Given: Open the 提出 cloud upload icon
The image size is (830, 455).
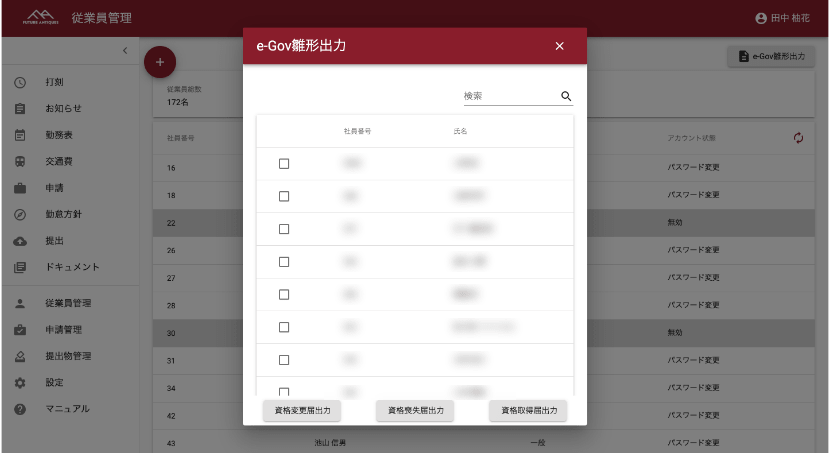Looking at the screenshot, I should tap(20, 241).
